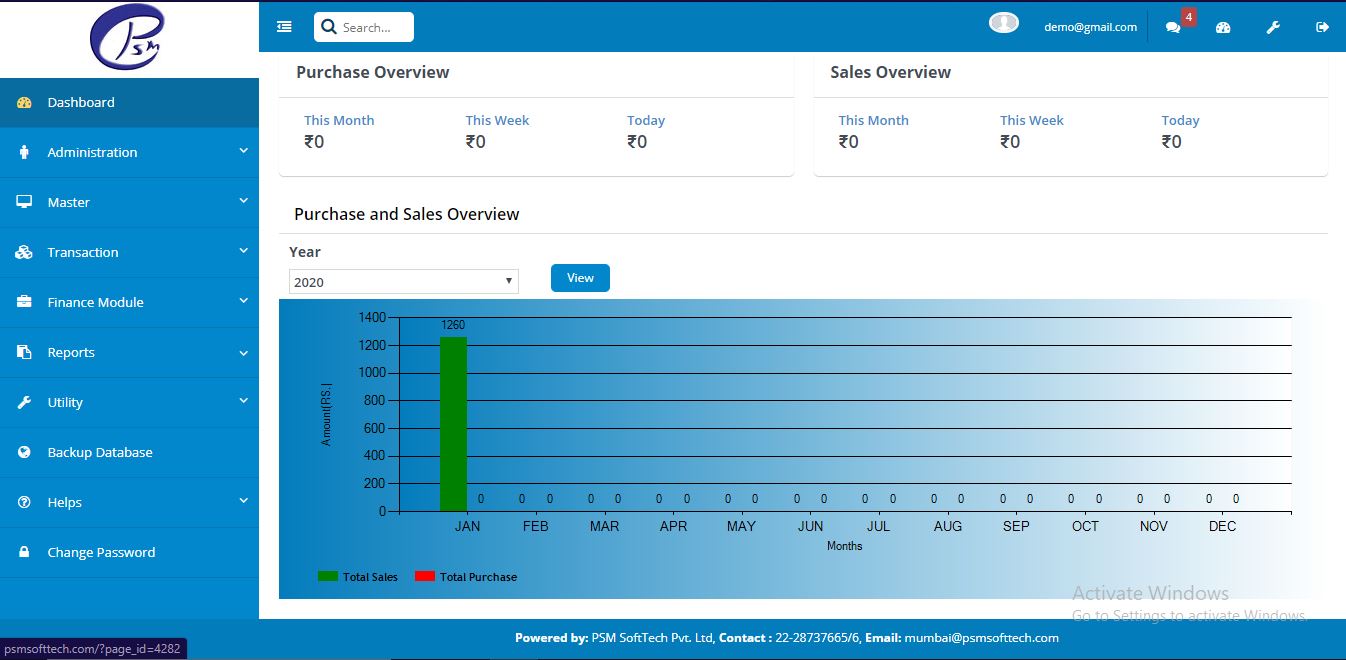Click the mumbai@psmsofttech.com email in footer

point(981,637)
